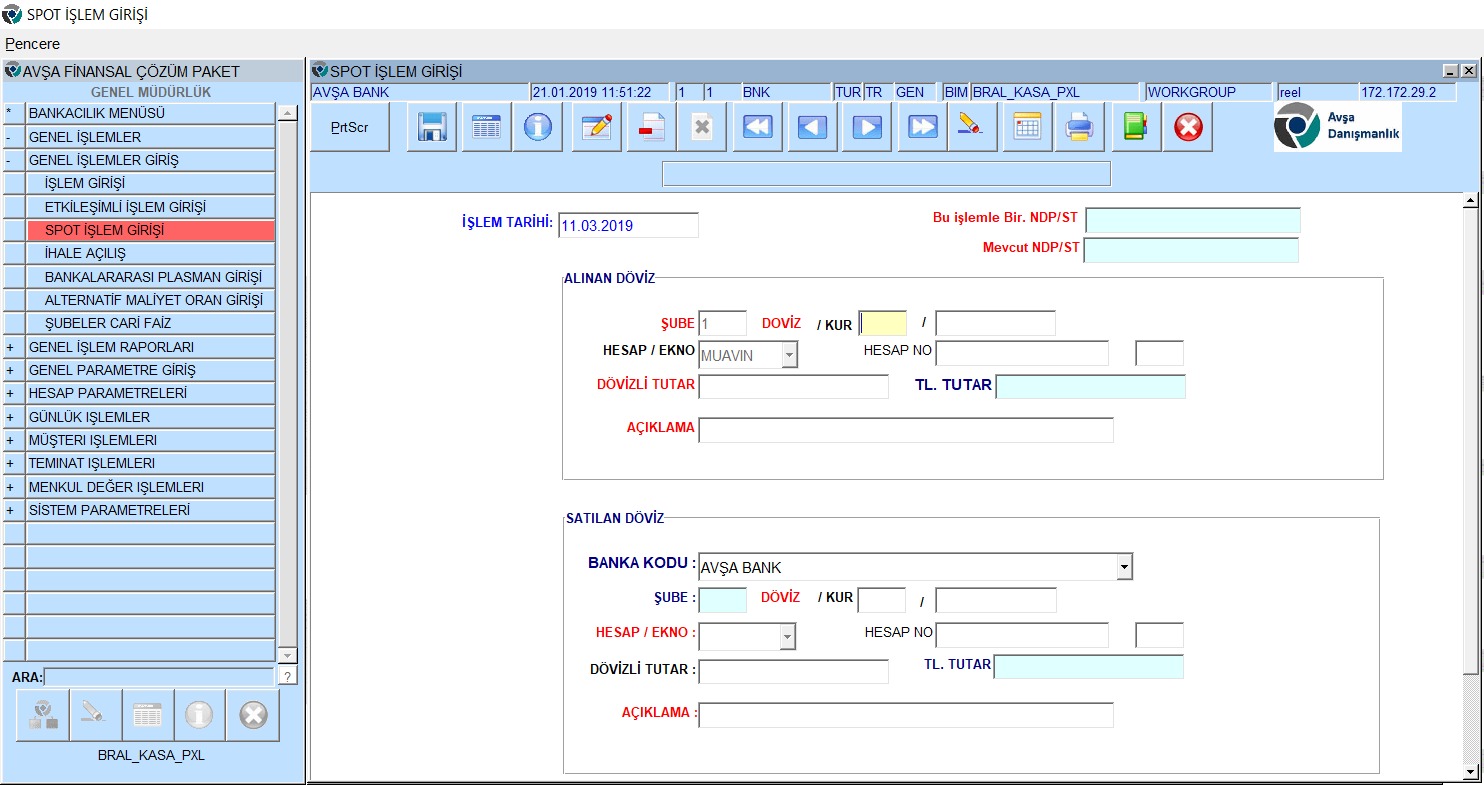This screenshot has height=785, width=1484.
Task: Go to first record with double-left arrow
Action: (758, 127)
